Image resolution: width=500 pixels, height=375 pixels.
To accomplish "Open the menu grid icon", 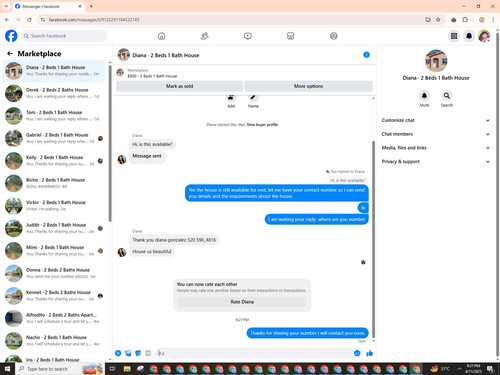I will (x=454, y=36).
